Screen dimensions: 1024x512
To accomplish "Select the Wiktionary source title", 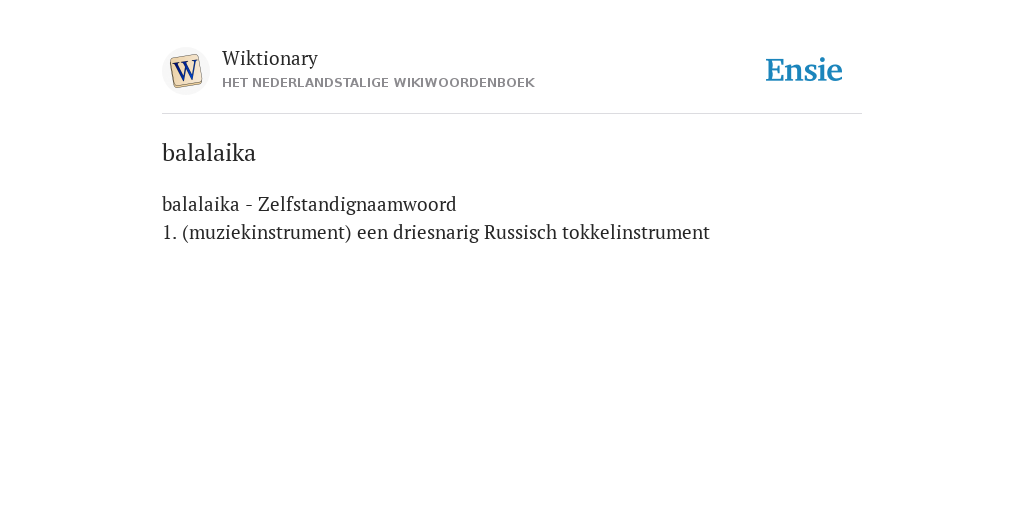I will coord(270,58).
